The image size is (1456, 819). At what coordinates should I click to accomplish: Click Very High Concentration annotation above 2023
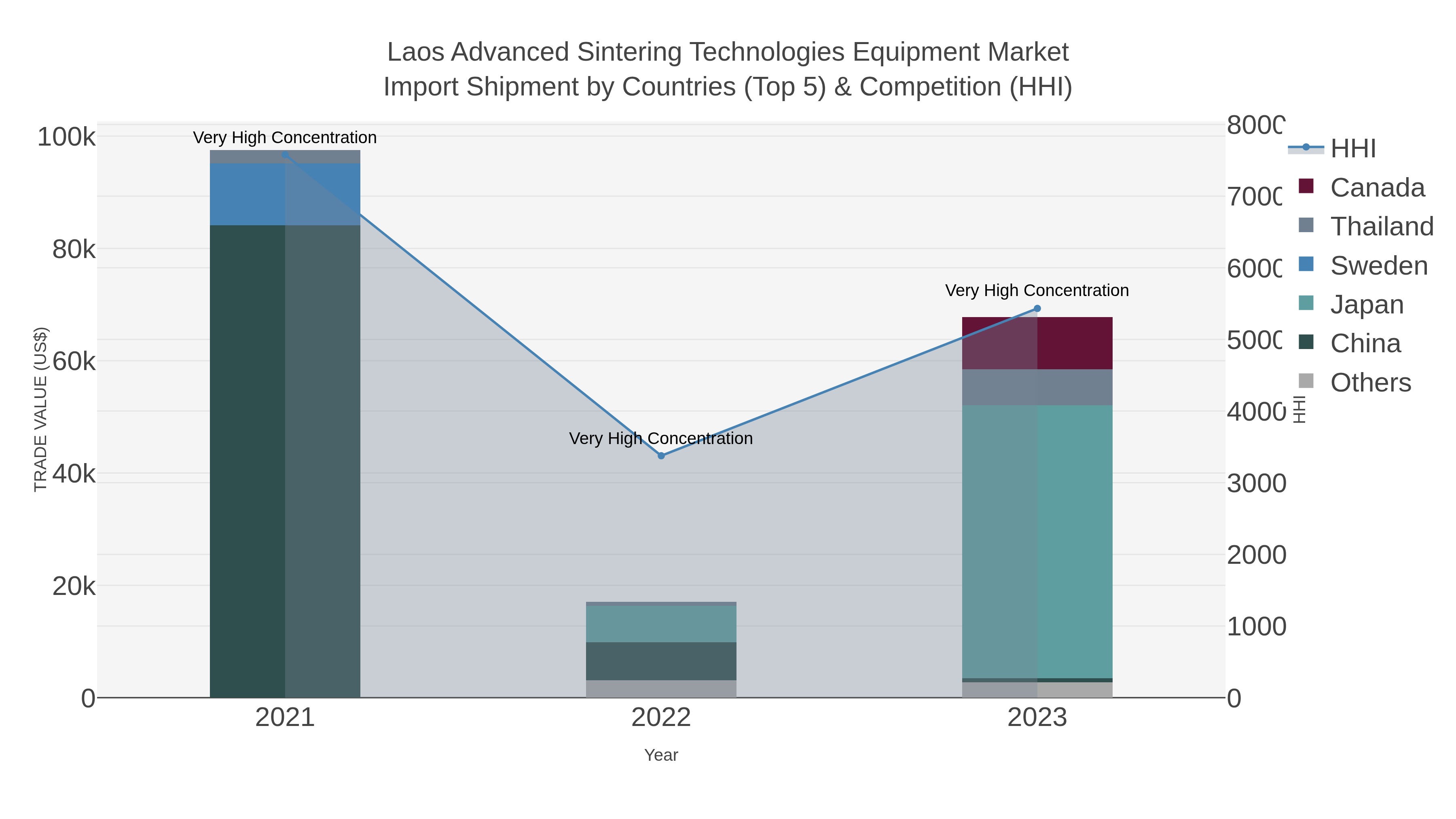coord(1037,290)
